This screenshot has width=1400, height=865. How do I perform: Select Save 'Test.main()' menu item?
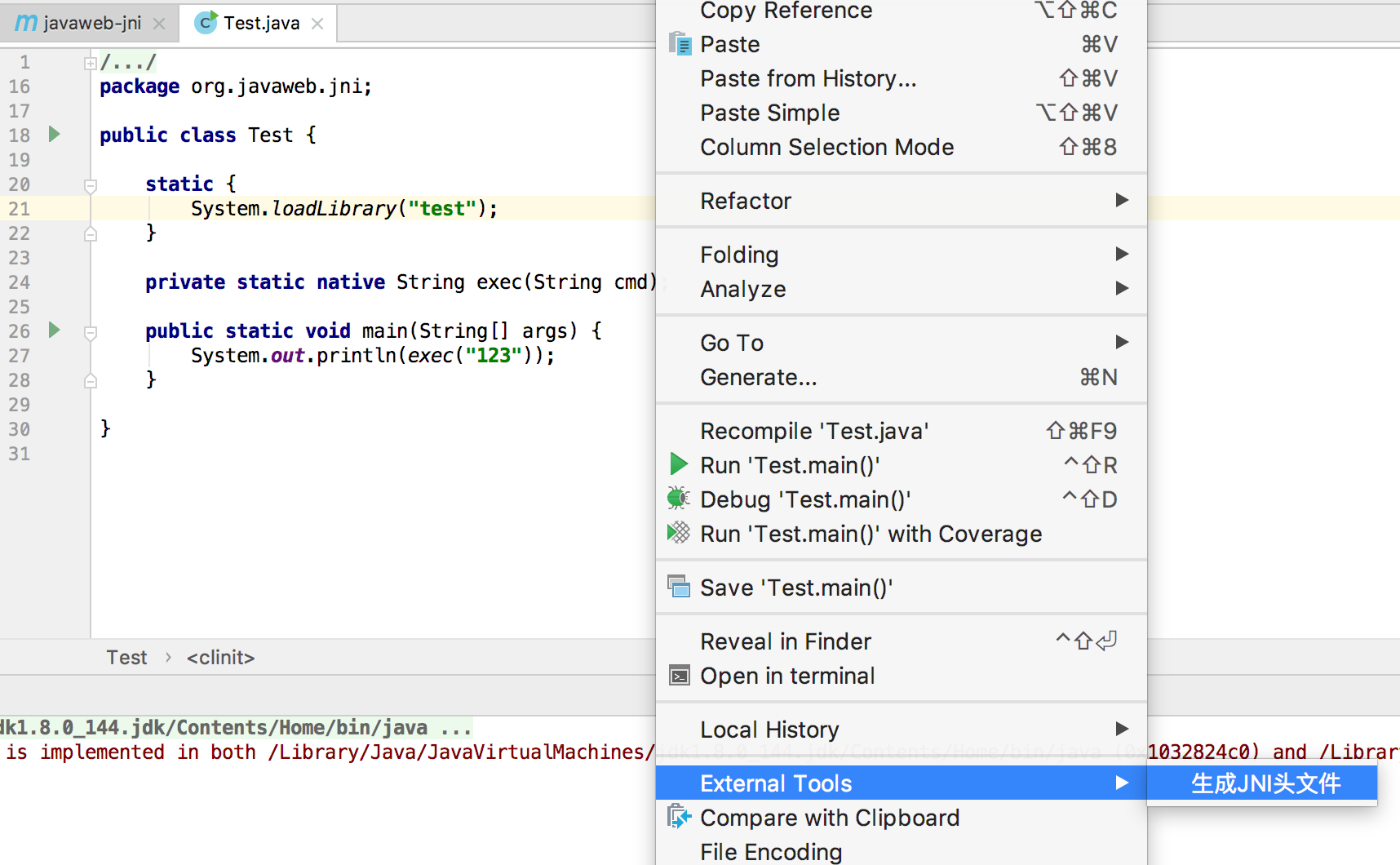point(901,588)
